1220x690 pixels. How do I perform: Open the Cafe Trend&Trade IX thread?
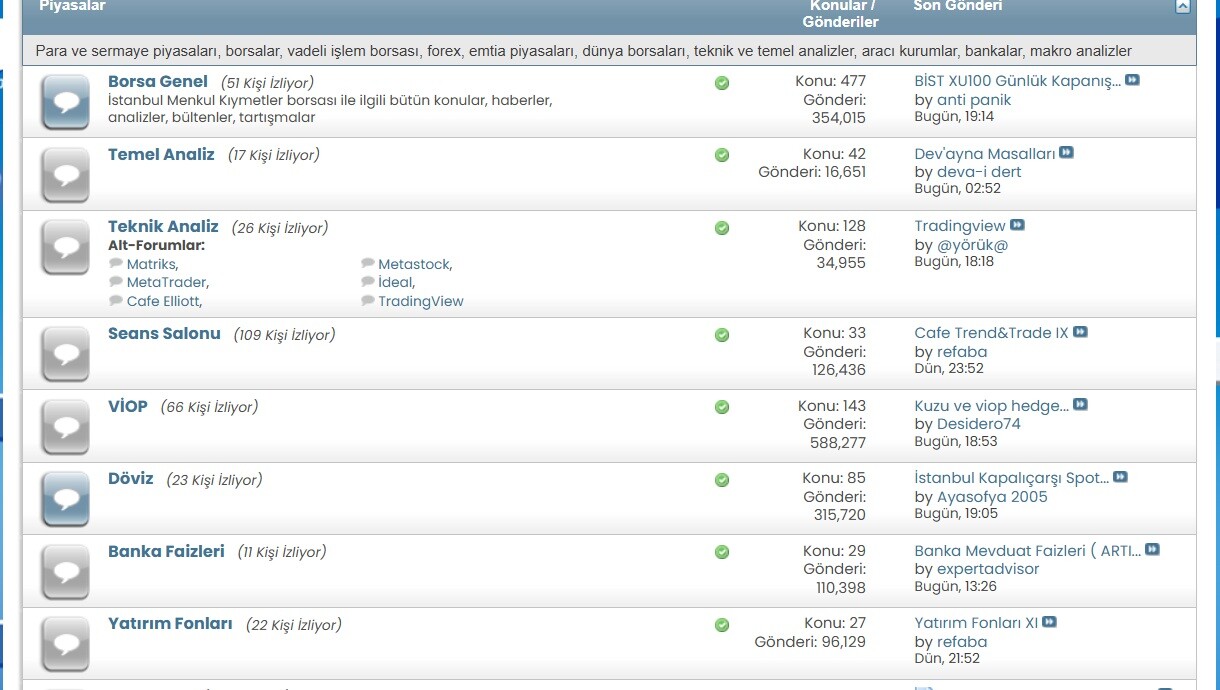991,333
